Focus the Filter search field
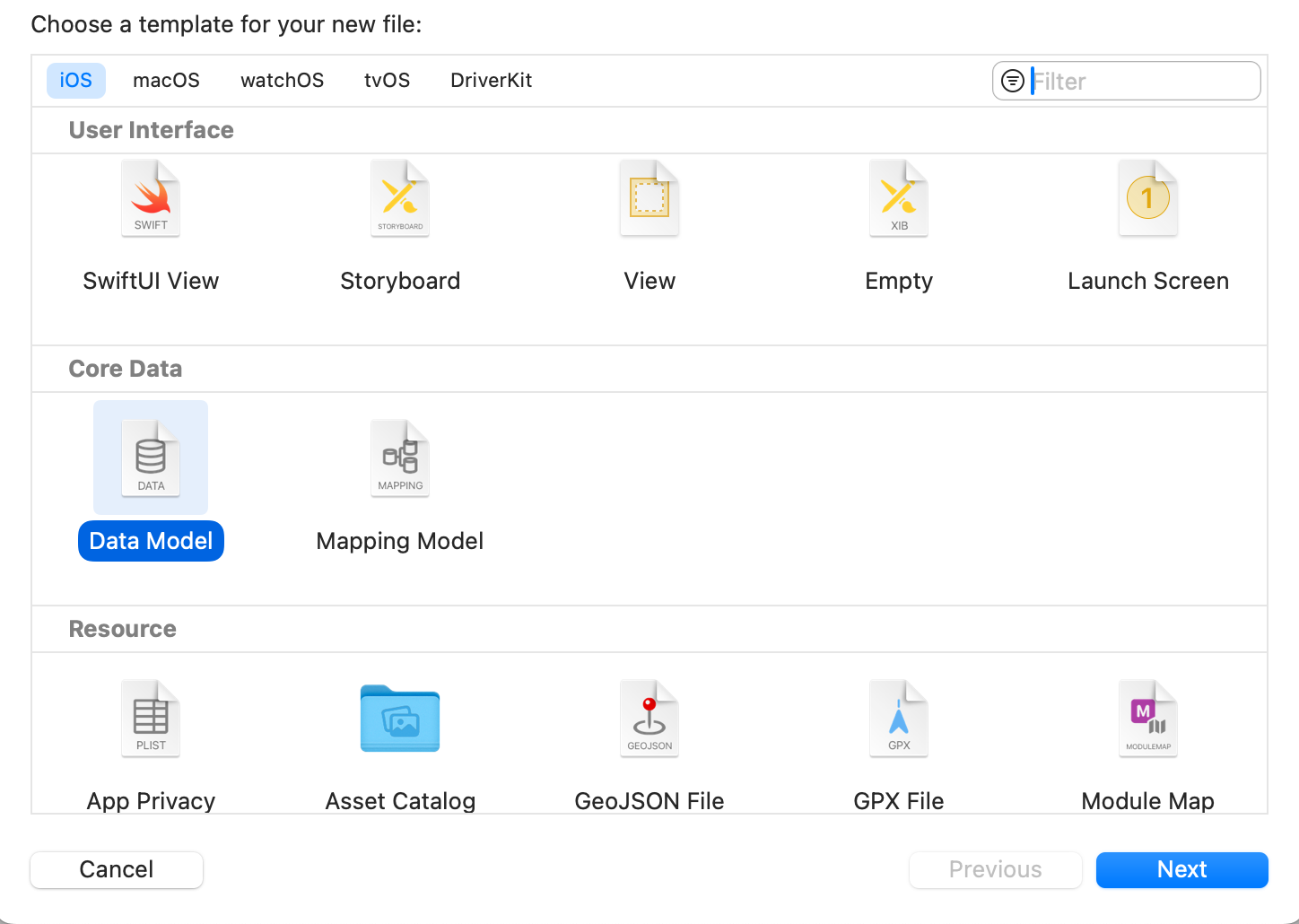Viewport: 1299px width, 924px height. [1127, 81]
